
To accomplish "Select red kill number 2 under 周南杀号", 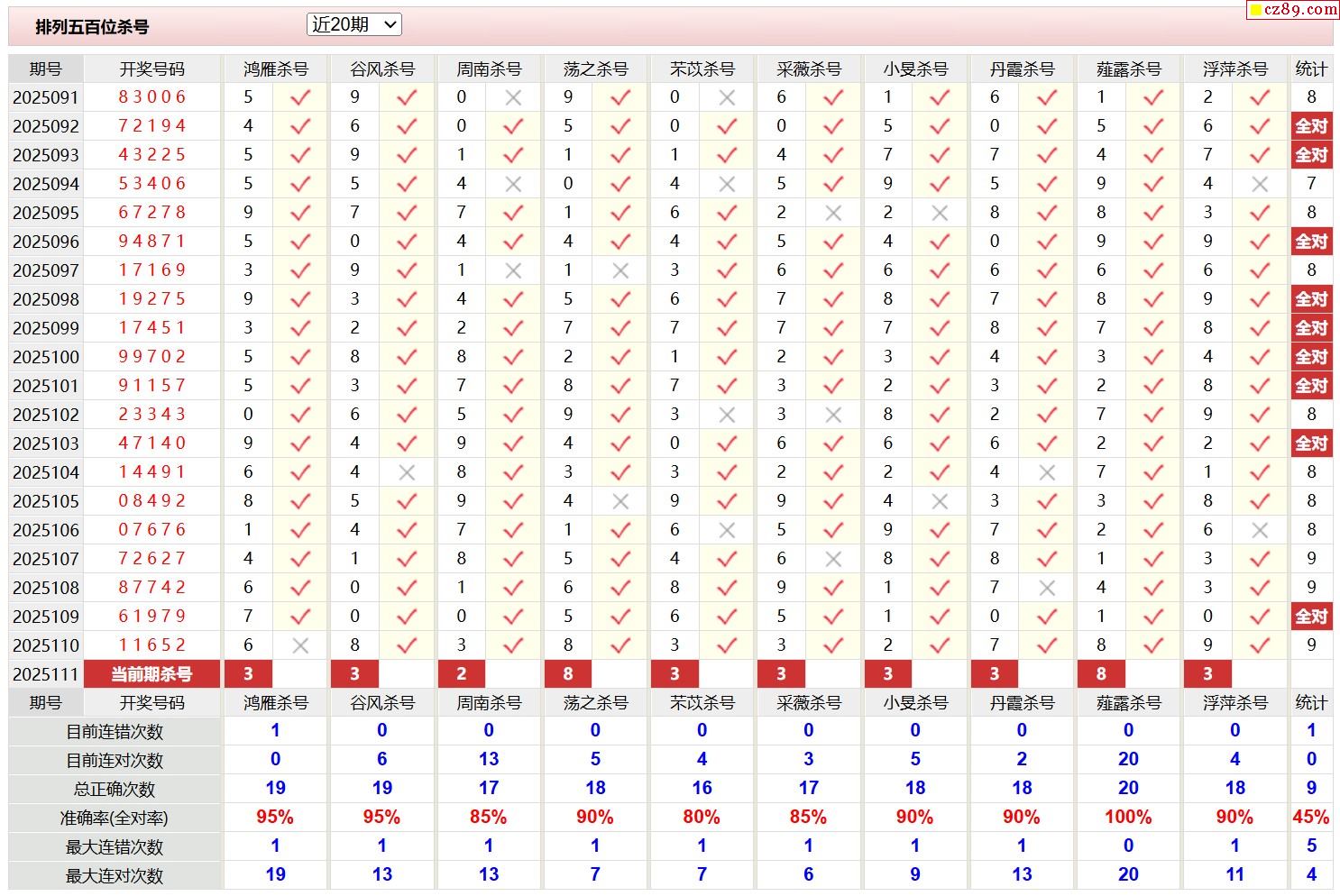I will click(x=462, y=674).
